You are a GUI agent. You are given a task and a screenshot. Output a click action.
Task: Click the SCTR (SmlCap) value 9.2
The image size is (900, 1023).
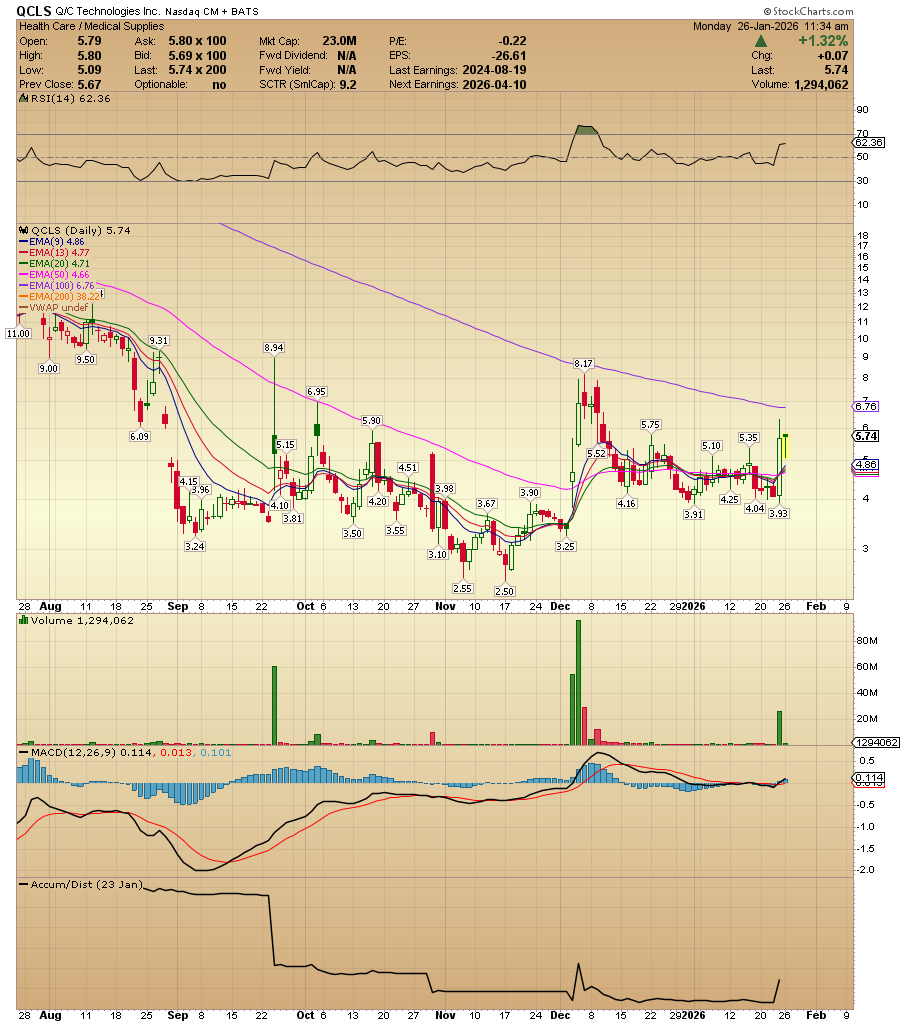click(348, 84)
